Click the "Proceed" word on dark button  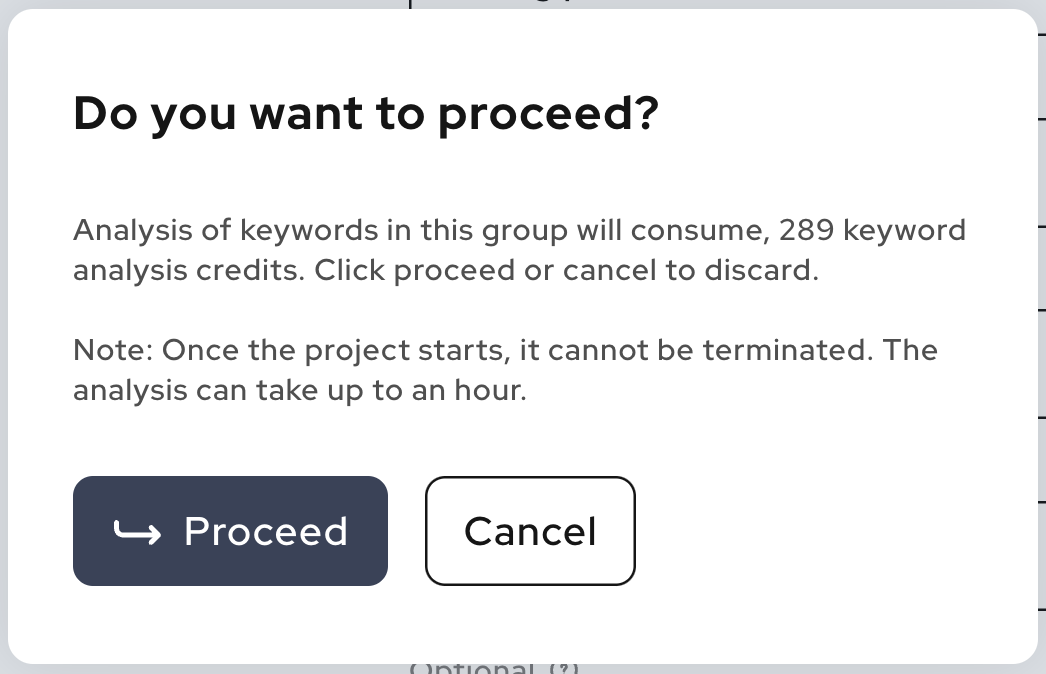tap(266, 532)
